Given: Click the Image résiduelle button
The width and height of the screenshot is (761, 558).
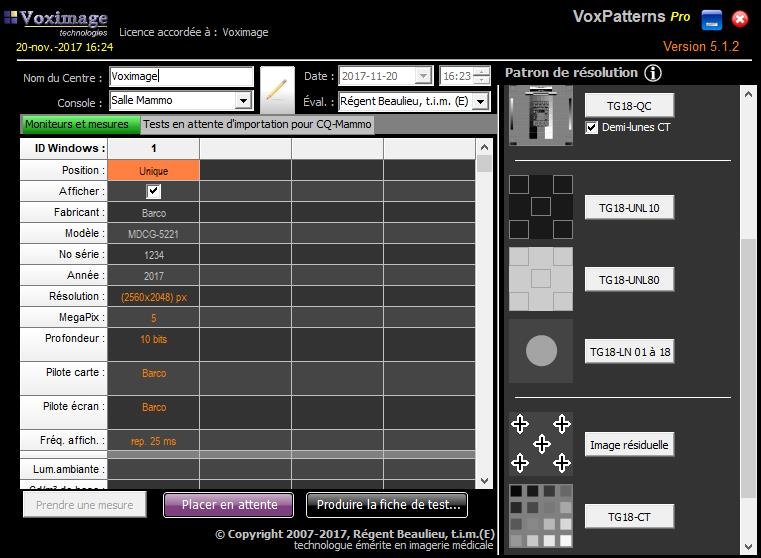Looking at the screenshot, I should (x=629, y=444).
